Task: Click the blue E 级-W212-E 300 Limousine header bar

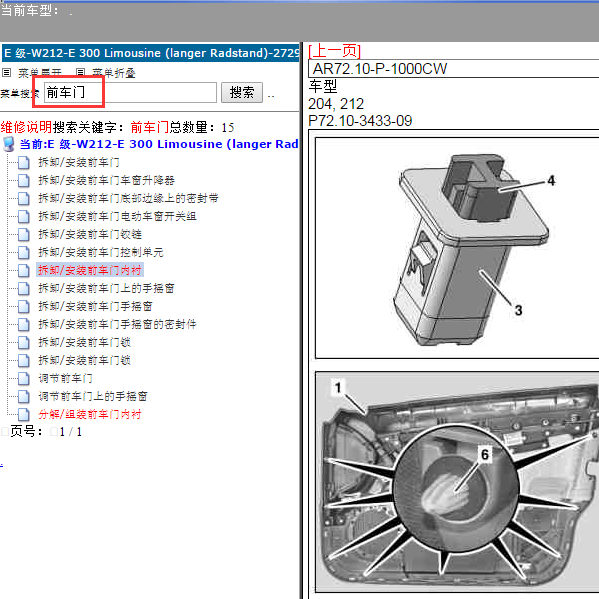Action: click(x=151, y=53)
